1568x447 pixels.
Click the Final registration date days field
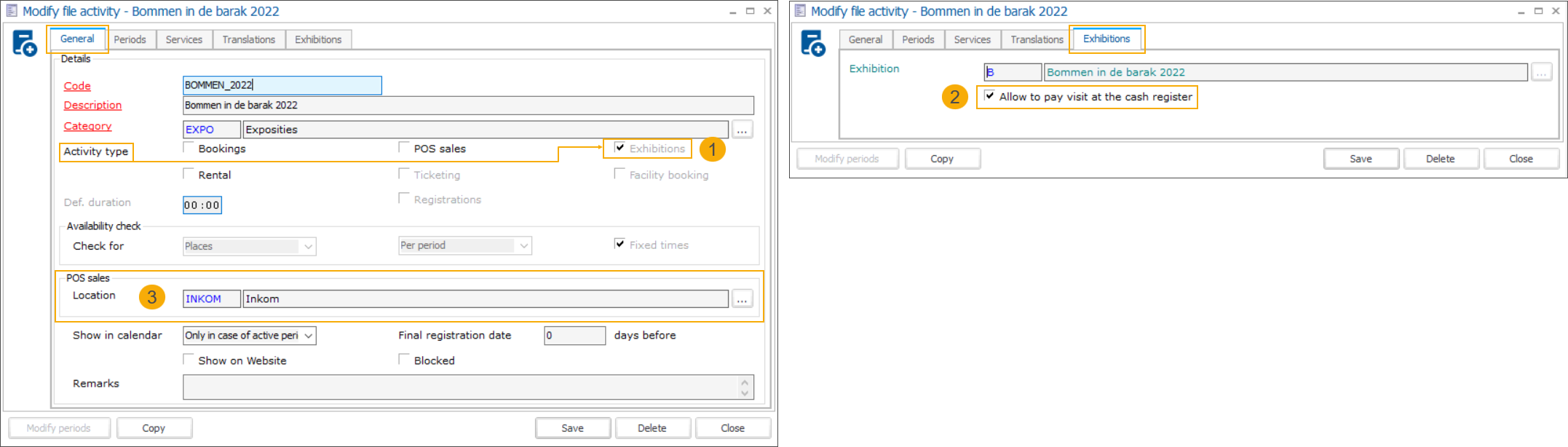(x=574, y=336)
